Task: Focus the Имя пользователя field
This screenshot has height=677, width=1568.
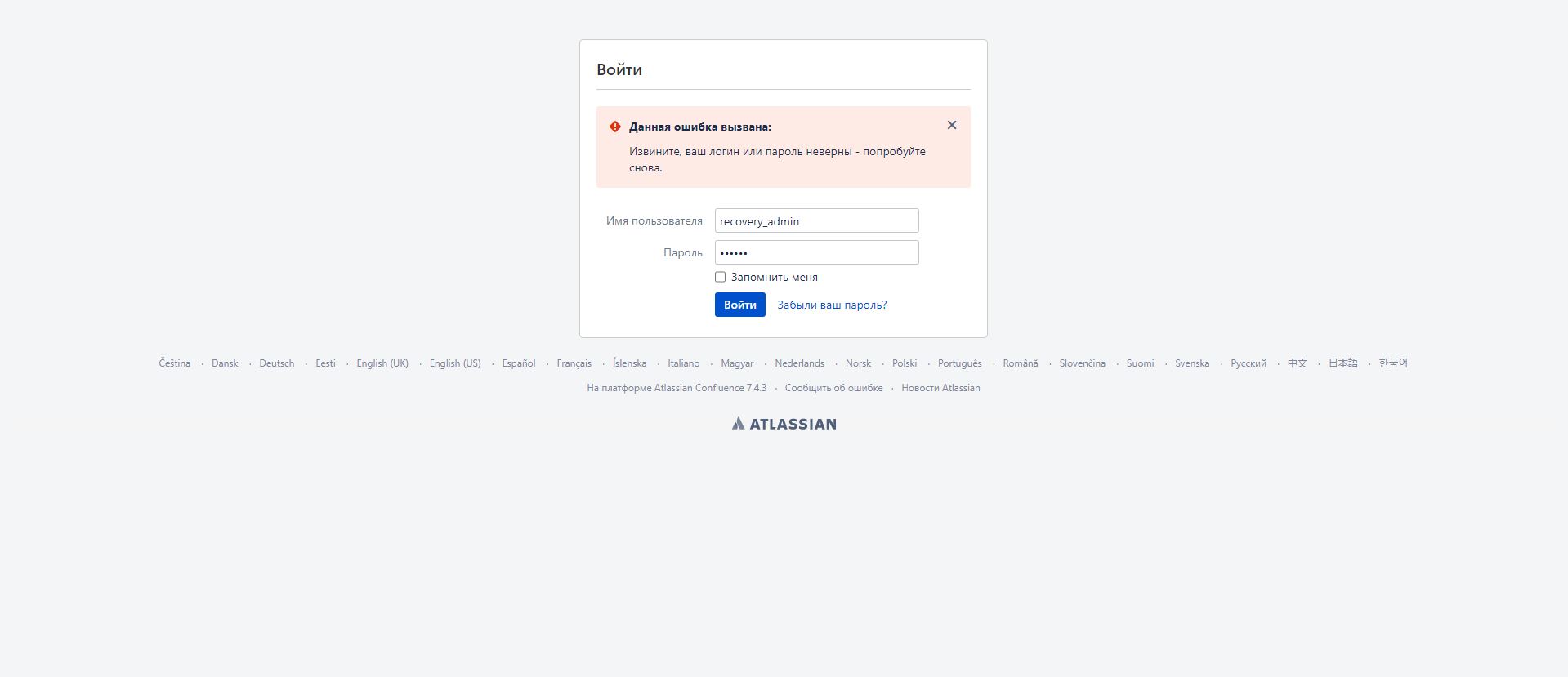Action: click(817, 220)
